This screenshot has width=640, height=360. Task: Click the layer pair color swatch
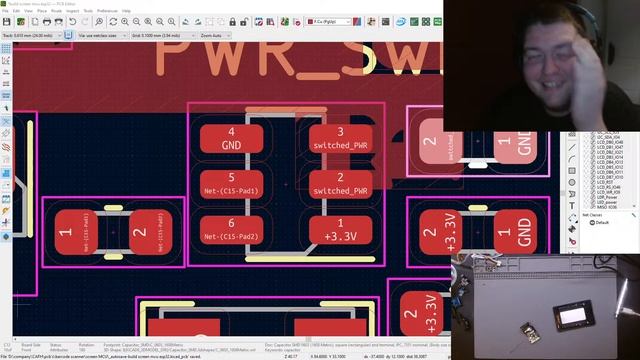(x=357, y=22)
